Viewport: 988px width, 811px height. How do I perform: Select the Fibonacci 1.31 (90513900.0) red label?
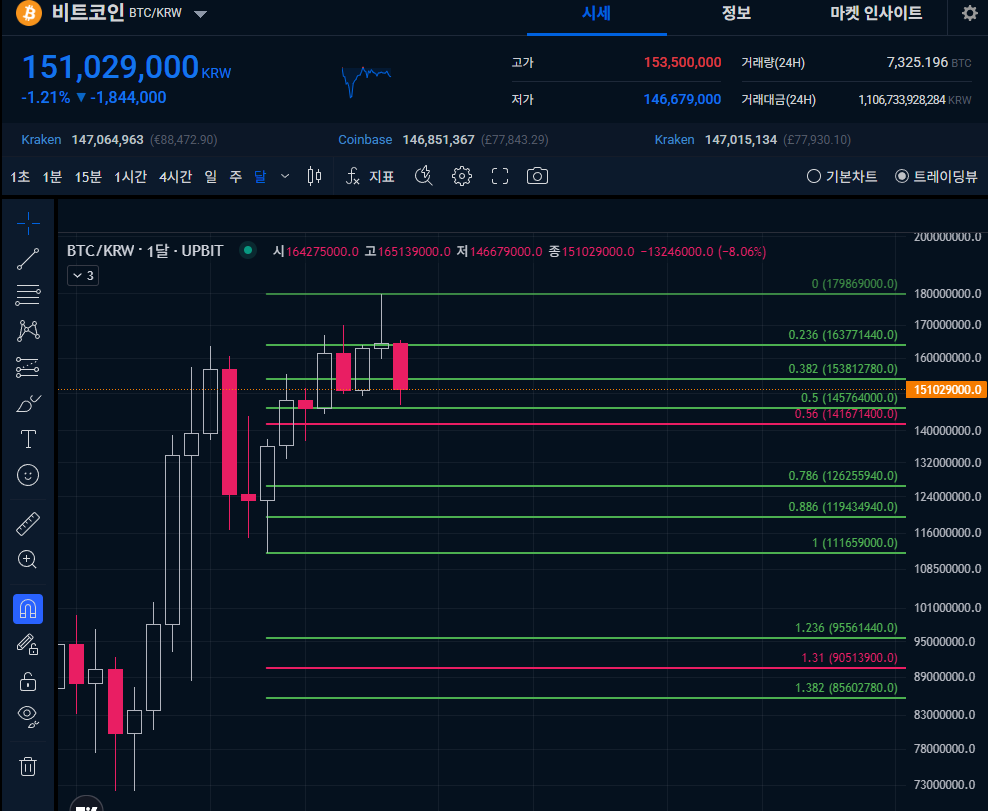[x=849, y=658]
